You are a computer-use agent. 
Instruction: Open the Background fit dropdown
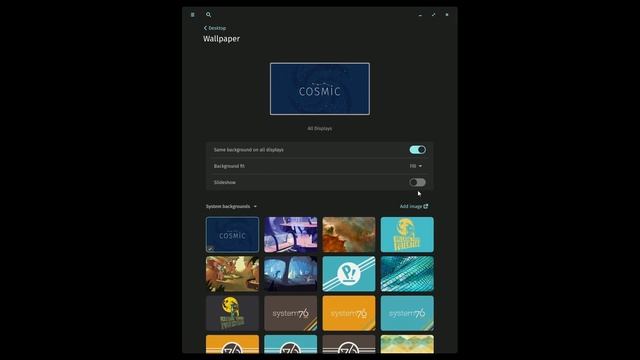click(x=416, y=166)
